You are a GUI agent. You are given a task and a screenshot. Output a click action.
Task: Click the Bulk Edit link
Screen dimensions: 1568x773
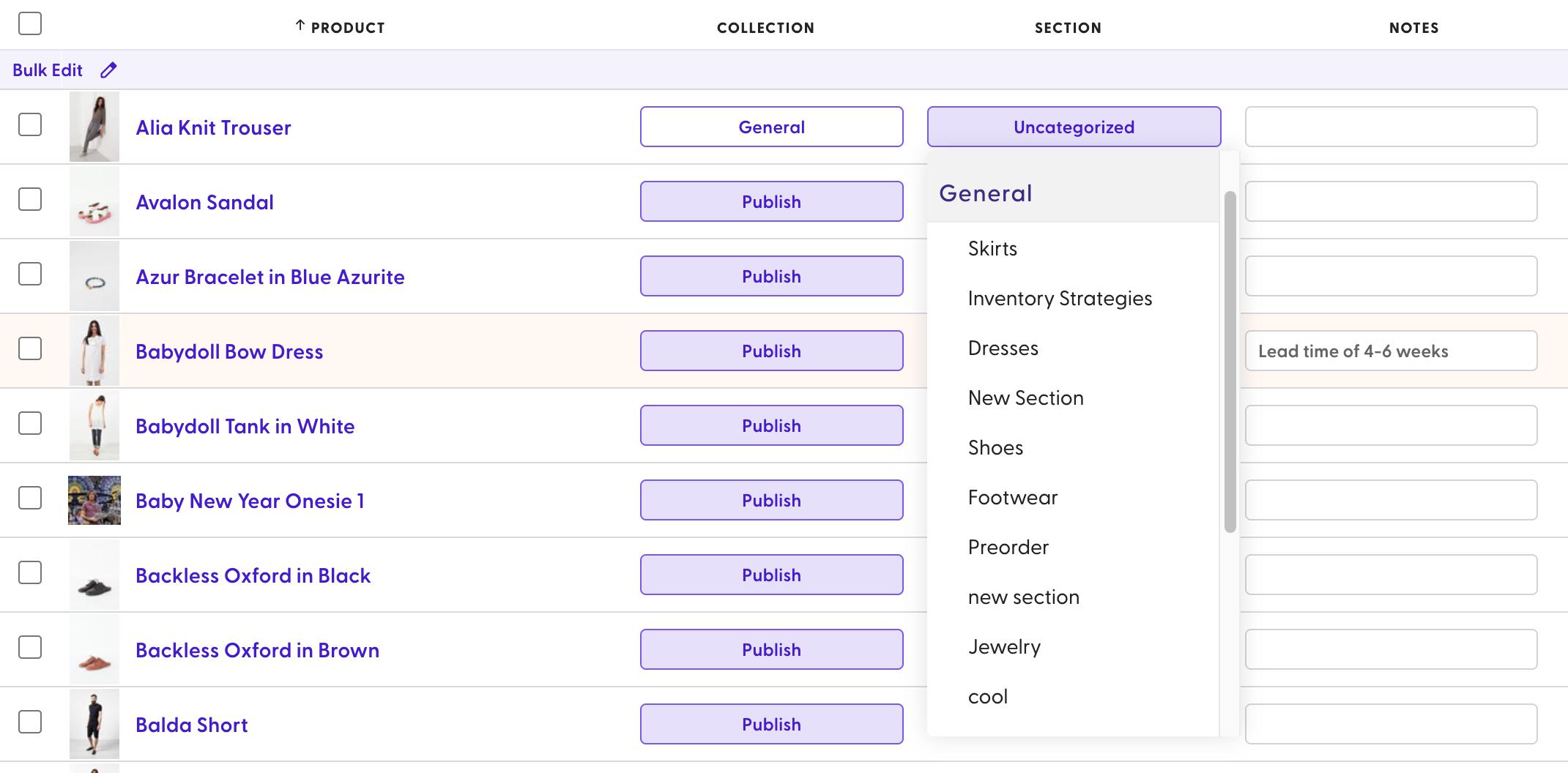tap(48, 70)
